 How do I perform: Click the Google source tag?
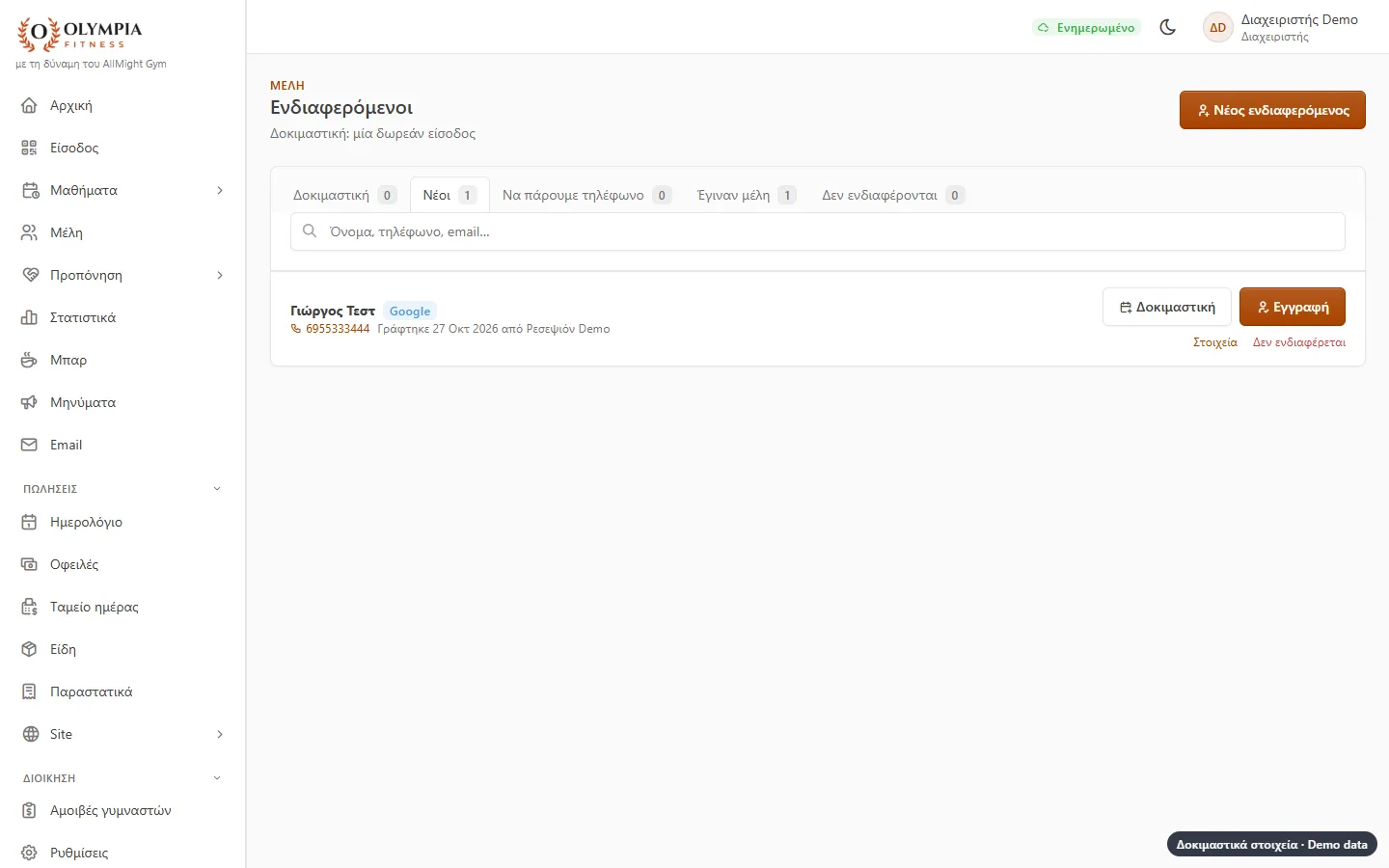coord(410,311)
